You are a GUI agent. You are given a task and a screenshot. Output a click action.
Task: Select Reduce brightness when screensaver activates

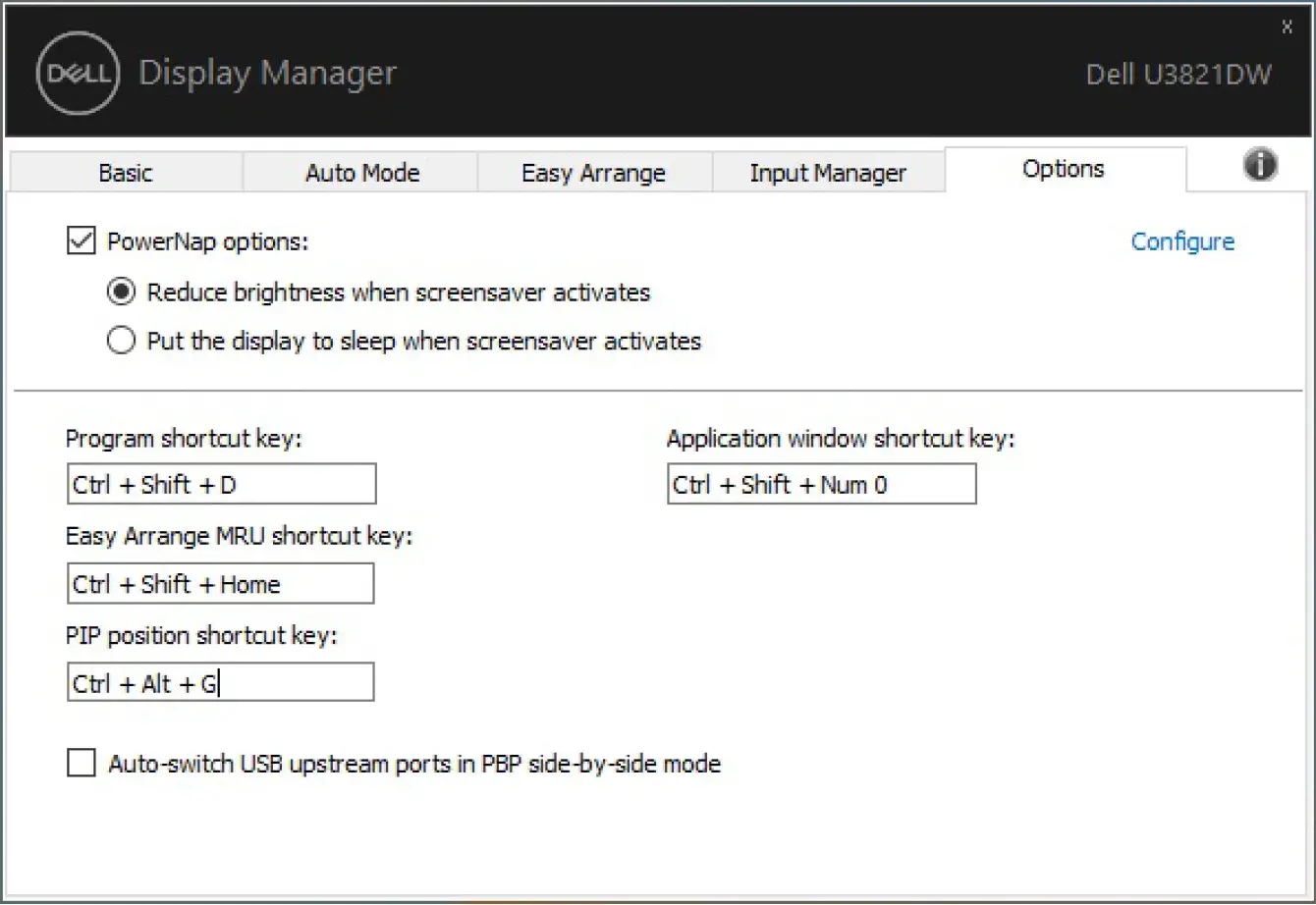click(x=121, y=292)
